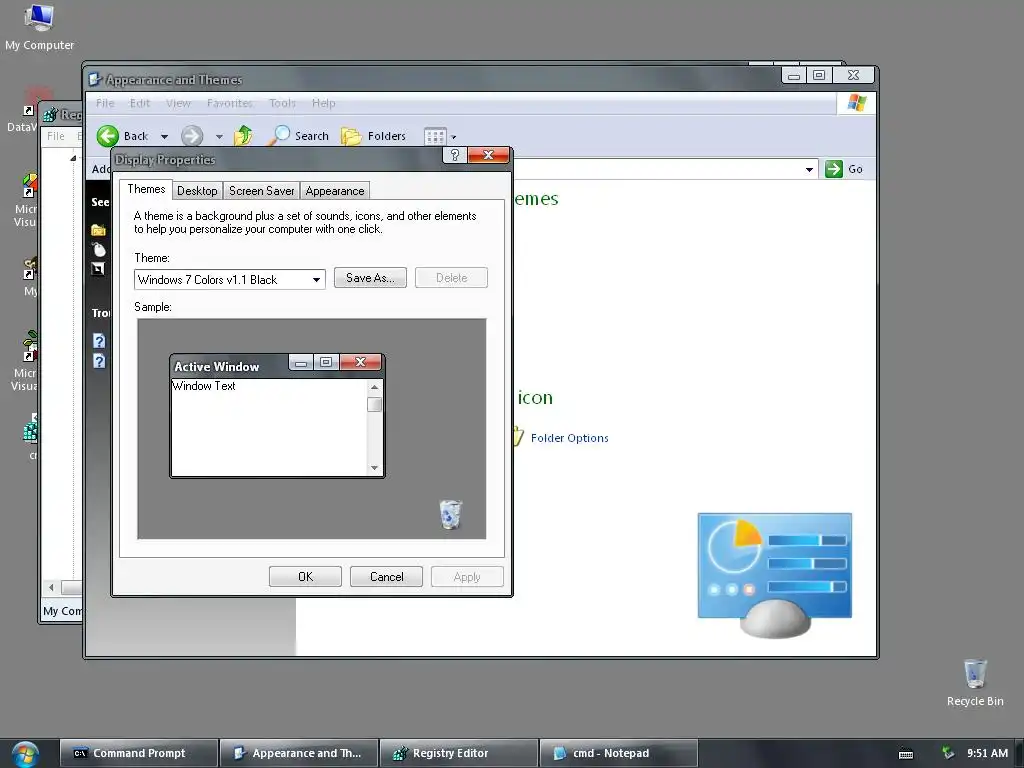This screenshot has height=768, width=1024.
Task: Click Appearance and Themes taskbar button
Action: pos(298,753)
